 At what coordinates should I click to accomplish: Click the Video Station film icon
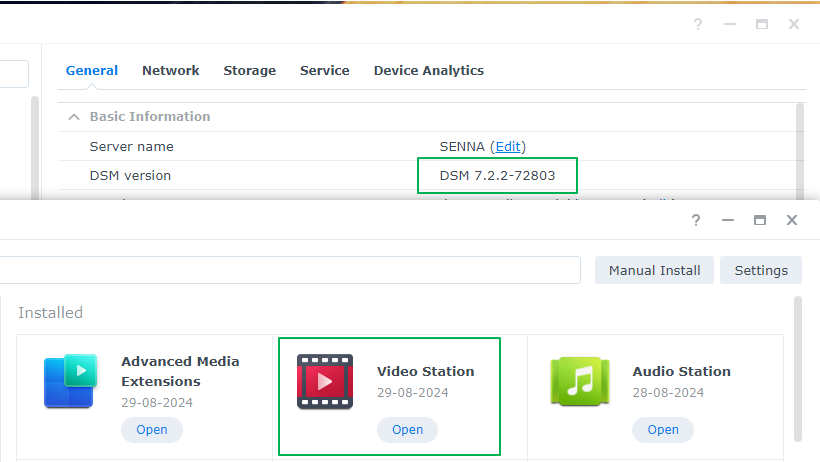tap(325, 381)
